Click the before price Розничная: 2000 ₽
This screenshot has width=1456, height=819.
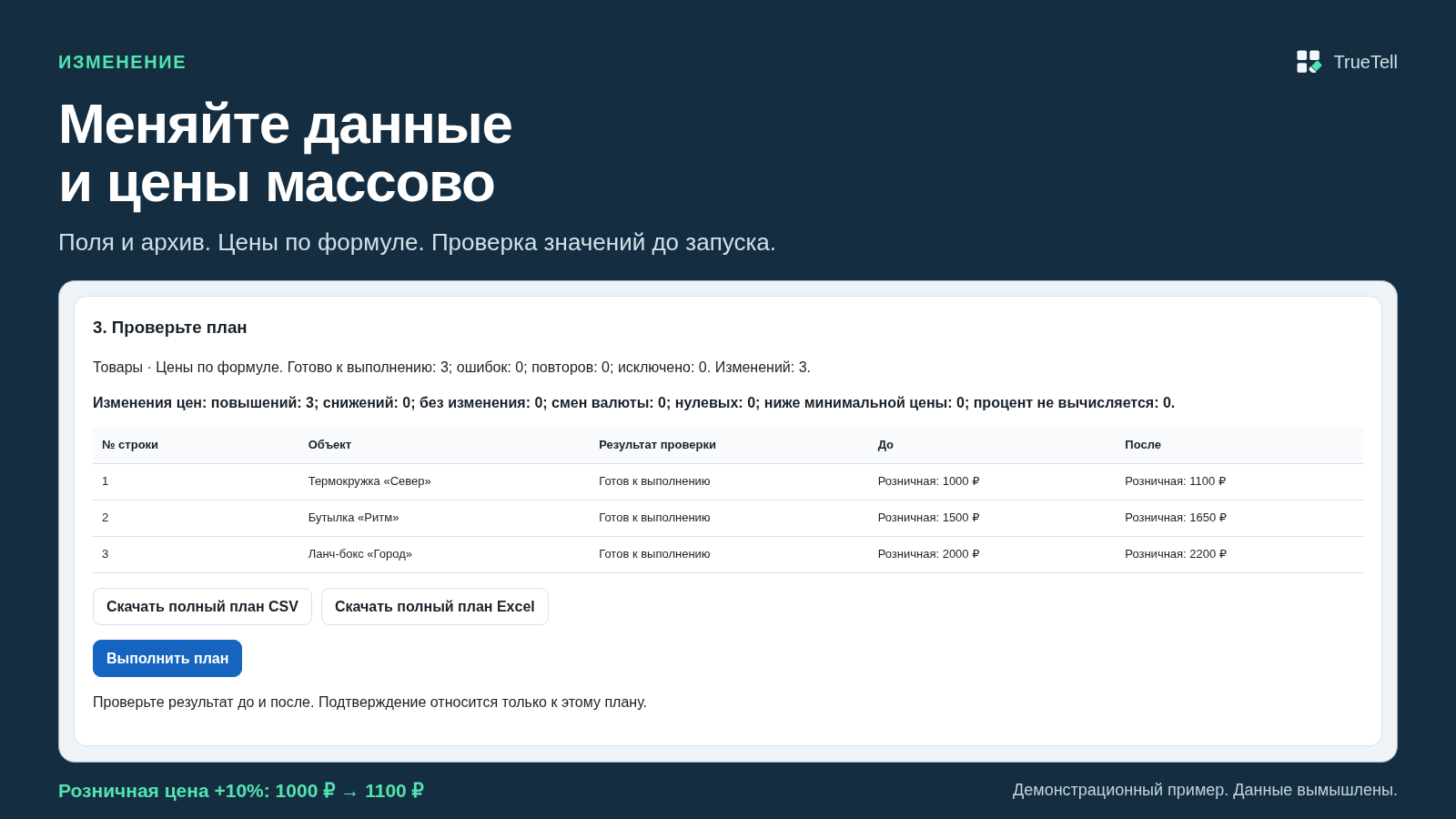click(x=928, y=554)
